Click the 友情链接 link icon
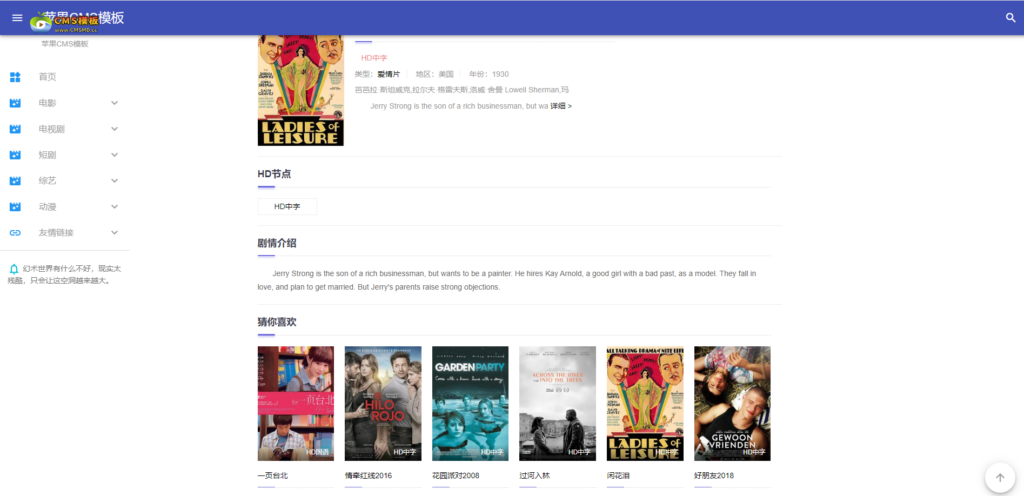 point(15,233)
